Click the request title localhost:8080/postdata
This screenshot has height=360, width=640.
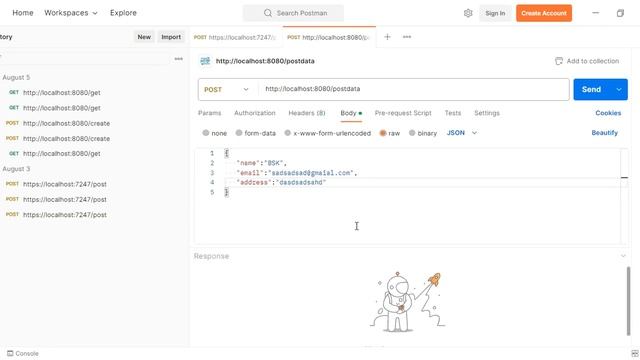[265, 61]
